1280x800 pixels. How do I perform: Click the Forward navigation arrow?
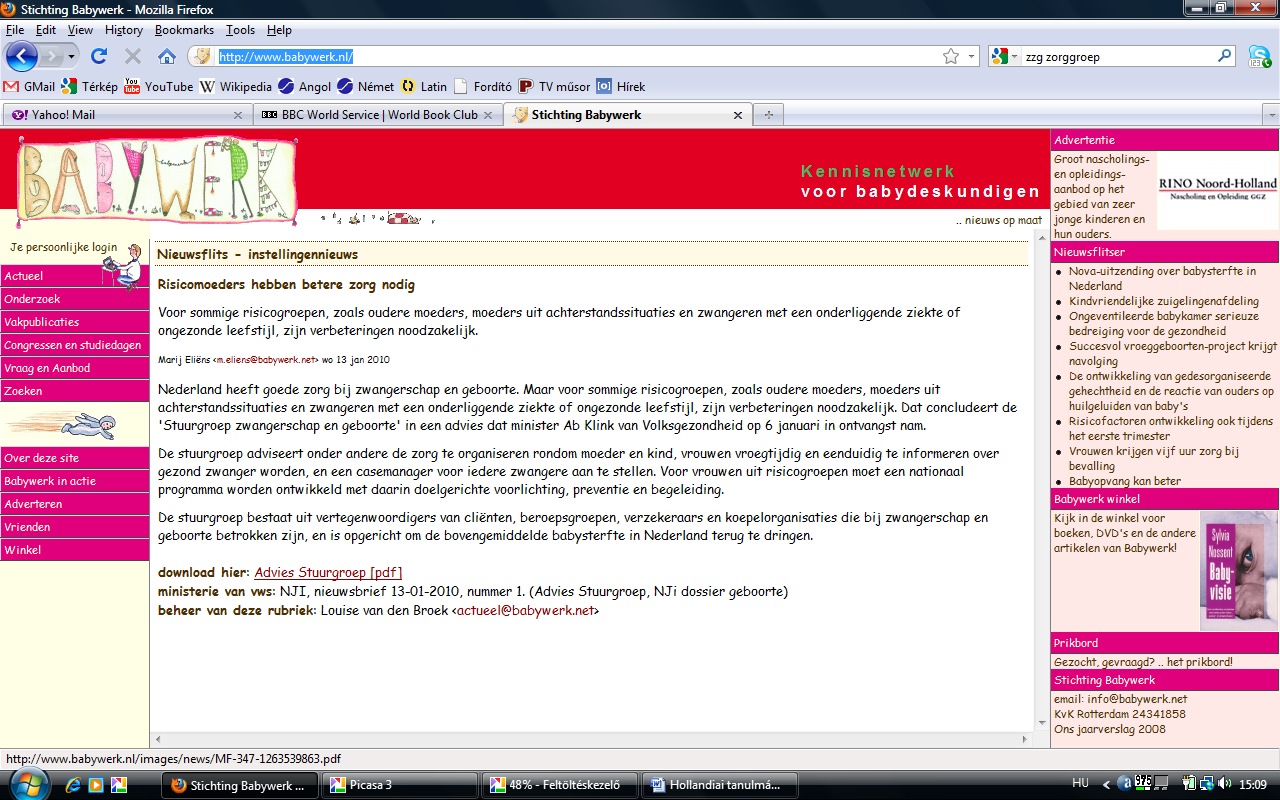52,56
